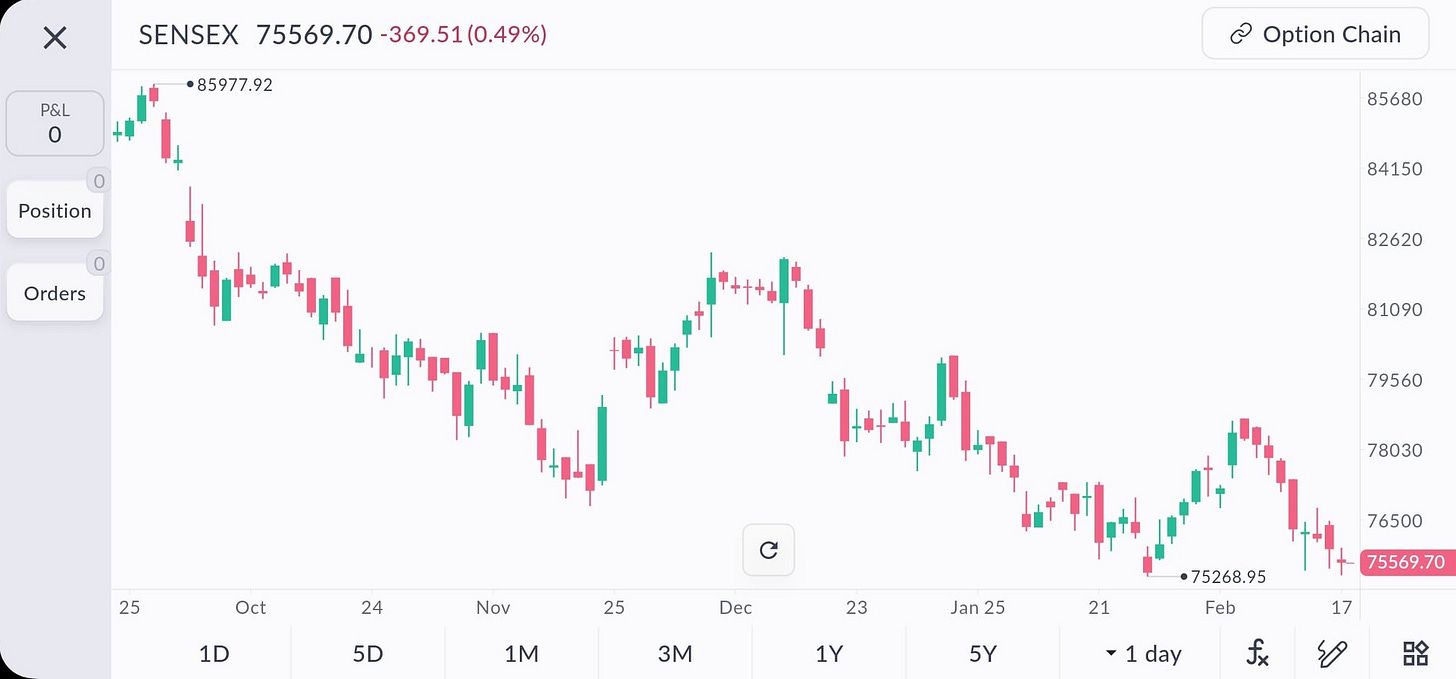
Task: Open the chart layout grid icon
Action: point(1415,654)
